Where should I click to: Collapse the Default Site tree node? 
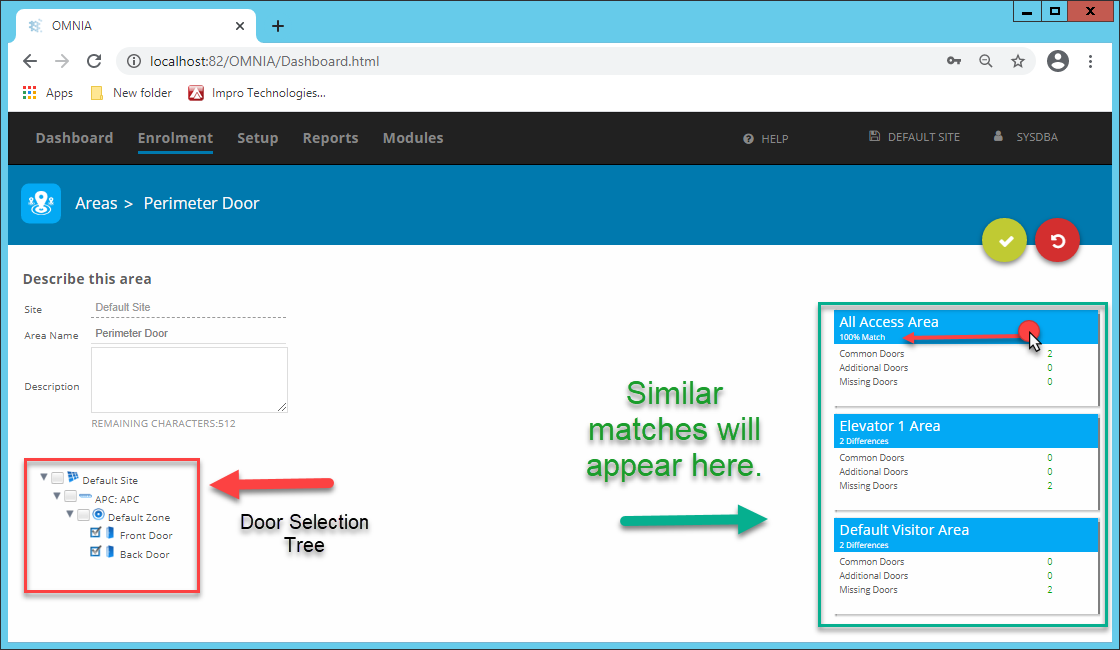click(44, 476)
